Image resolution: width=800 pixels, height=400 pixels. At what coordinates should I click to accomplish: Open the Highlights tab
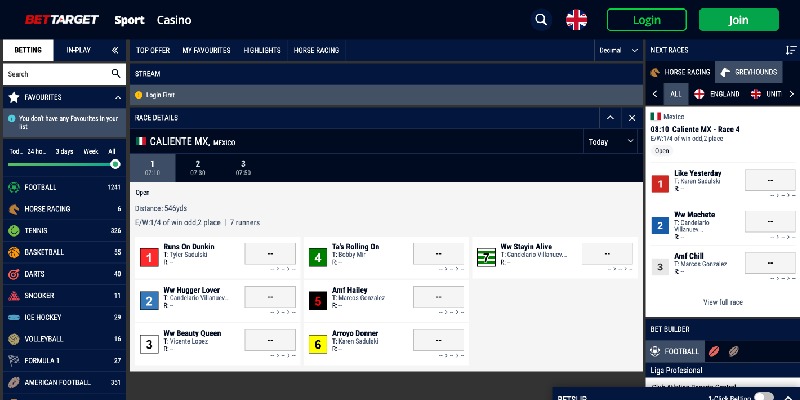pyautogui.click(x=262, y=50)
